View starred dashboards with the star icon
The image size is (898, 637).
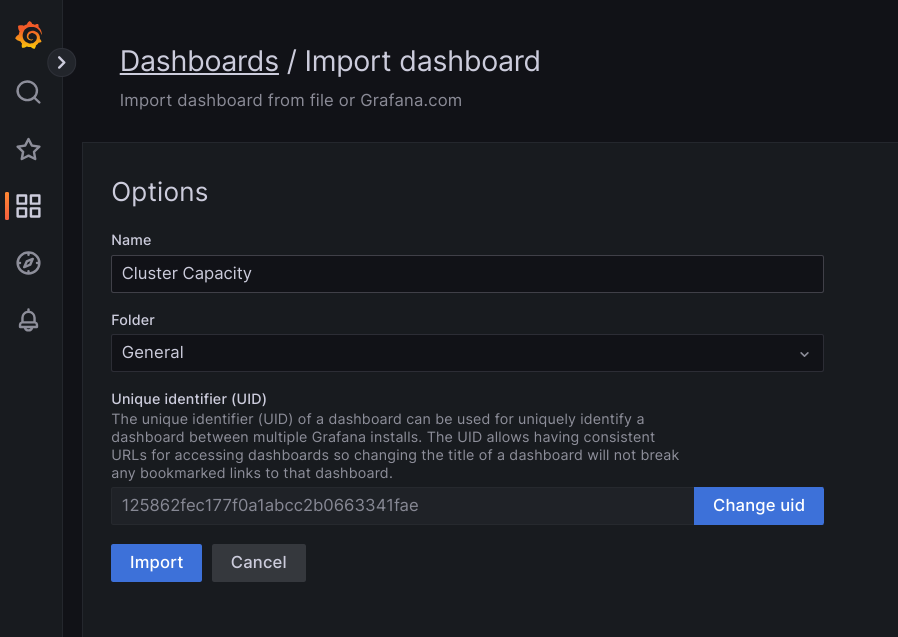click(x=28, y=149)
